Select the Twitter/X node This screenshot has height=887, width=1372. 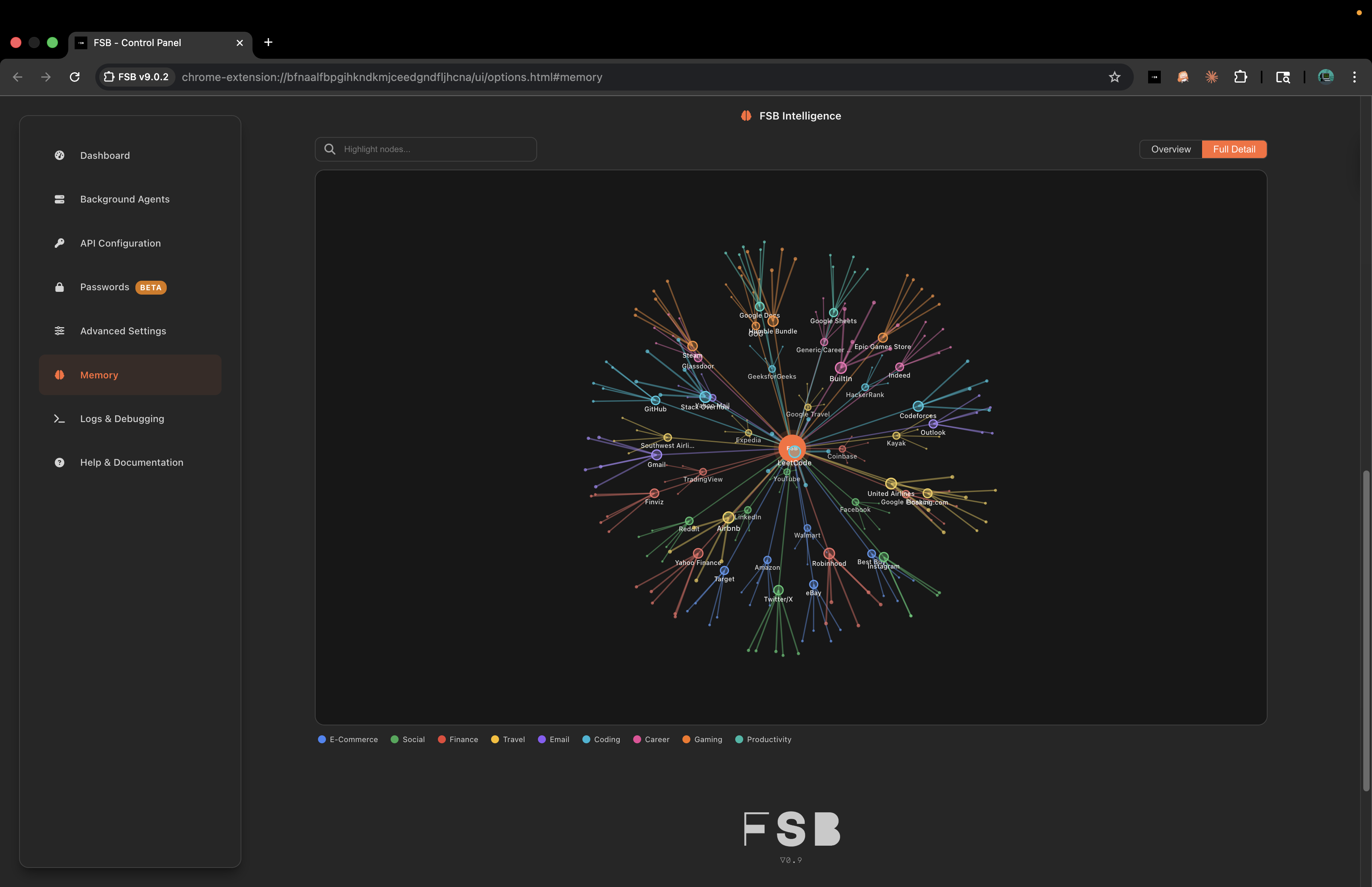coord(778,590)
